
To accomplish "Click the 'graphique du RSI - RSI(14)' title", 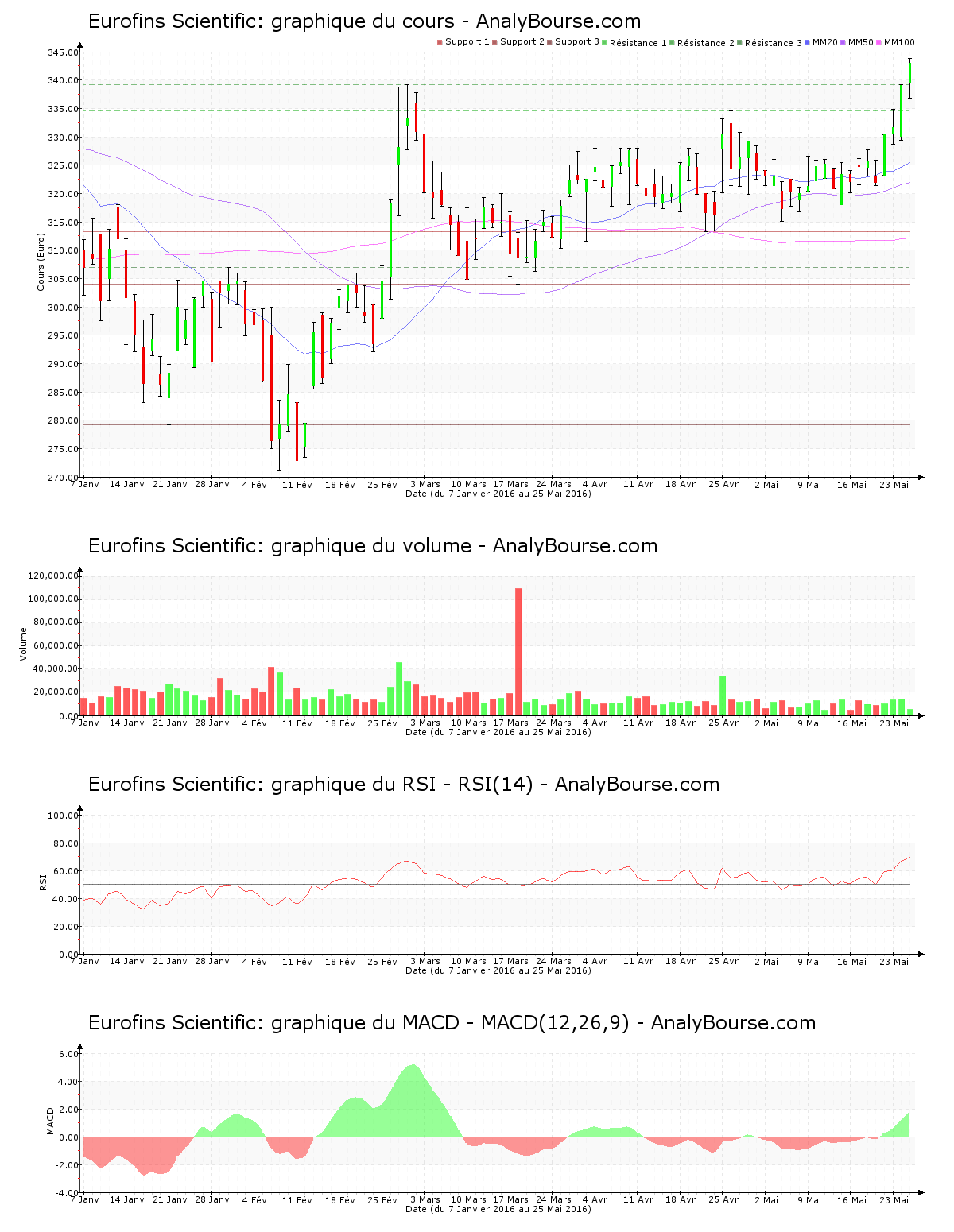I will click(404, 785).
